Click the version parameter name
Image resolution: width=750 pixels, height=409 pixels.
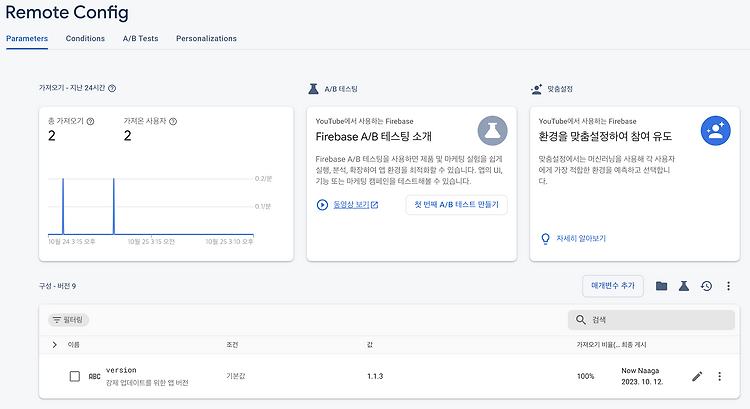pyautogui.click(x=121, y=370)
